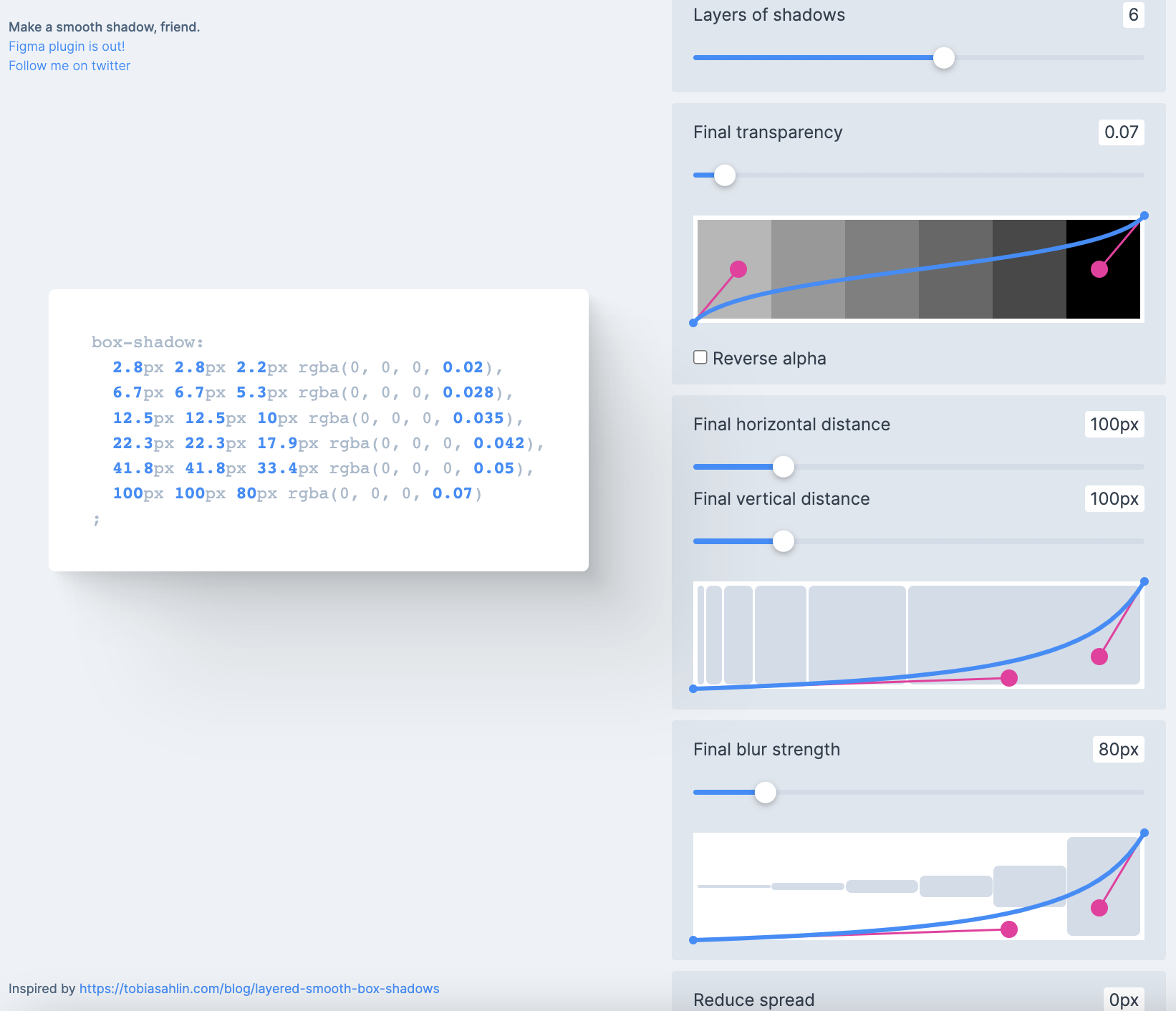Click the Final transparency slider handle
The width and height of the screenshot is (1176, 1011).
pos(725,175)
